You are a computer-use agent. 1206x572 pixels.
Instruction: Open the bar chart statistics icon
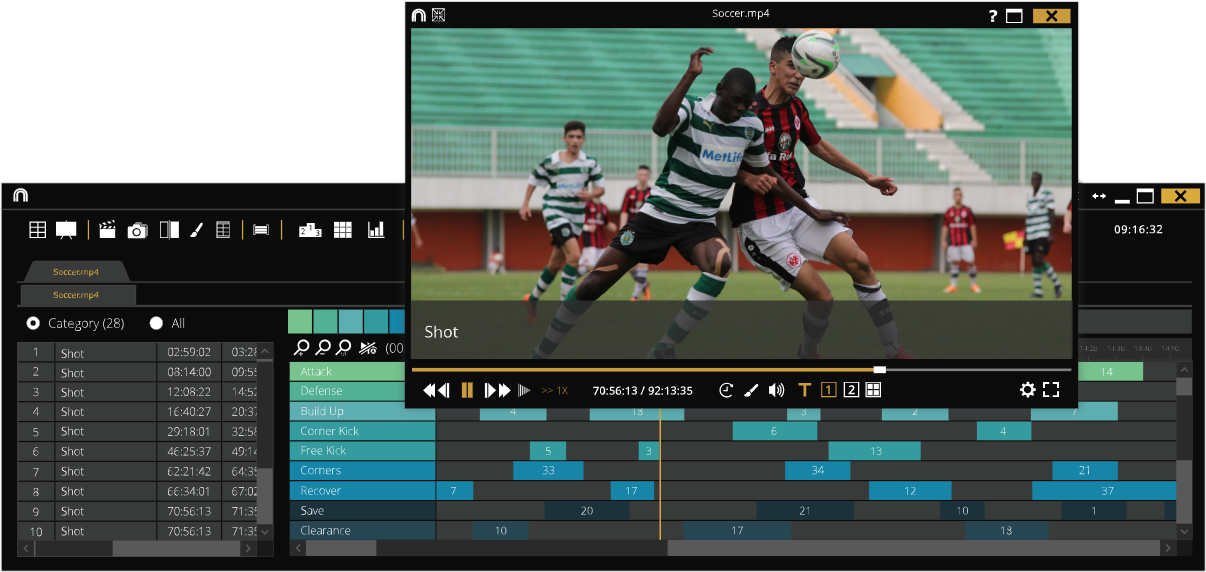tap(376, 230)
